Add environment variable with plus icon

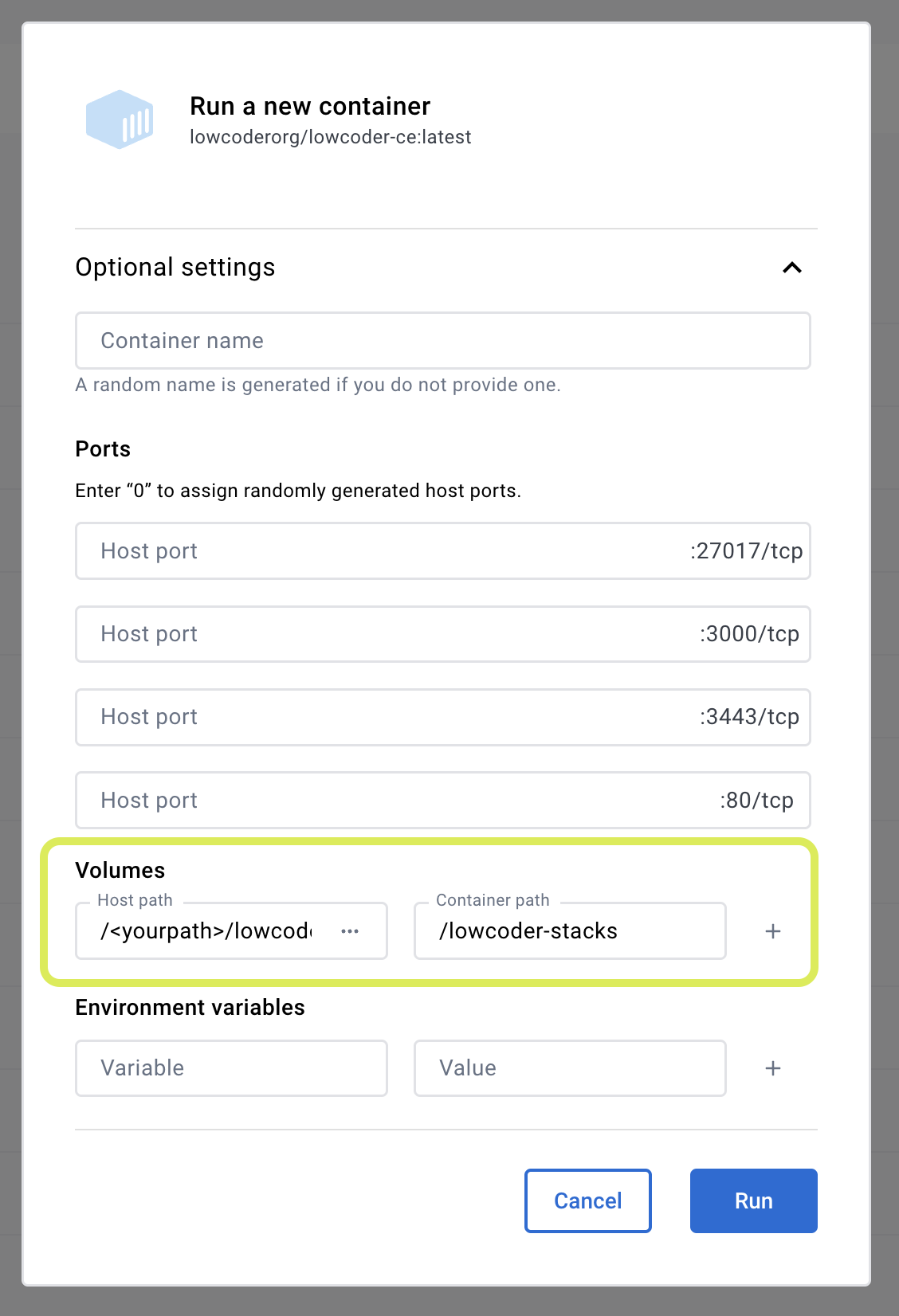click(773, 1068)
